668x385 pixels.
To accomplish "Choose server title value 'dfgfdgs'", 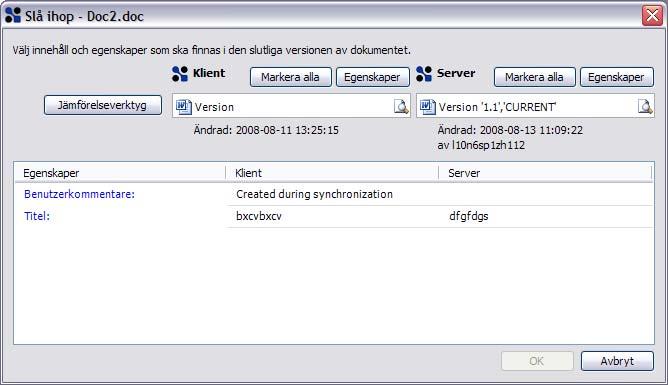I will 469,216.
